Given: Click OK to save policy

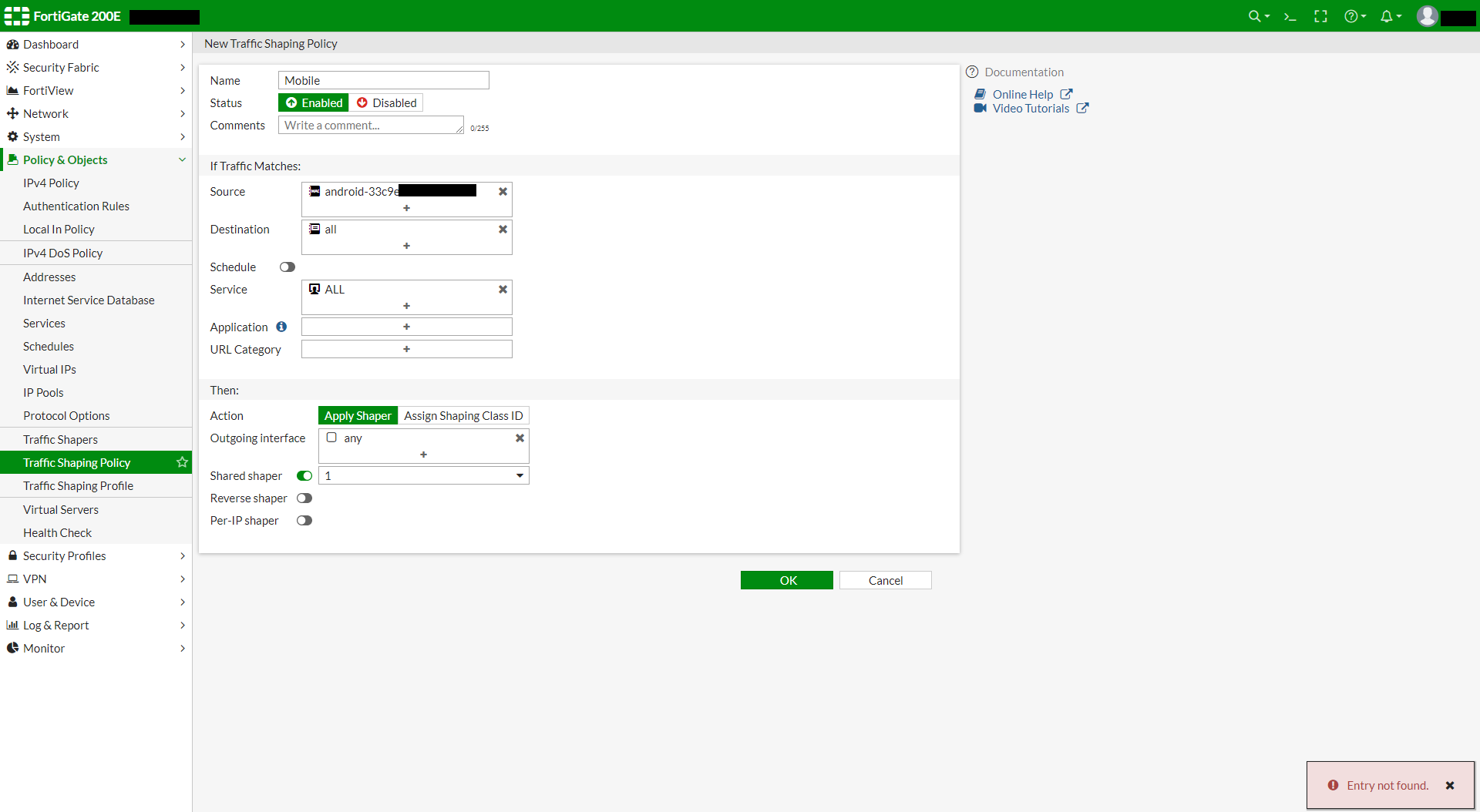Looking at the screenshot, I should 787,580.
